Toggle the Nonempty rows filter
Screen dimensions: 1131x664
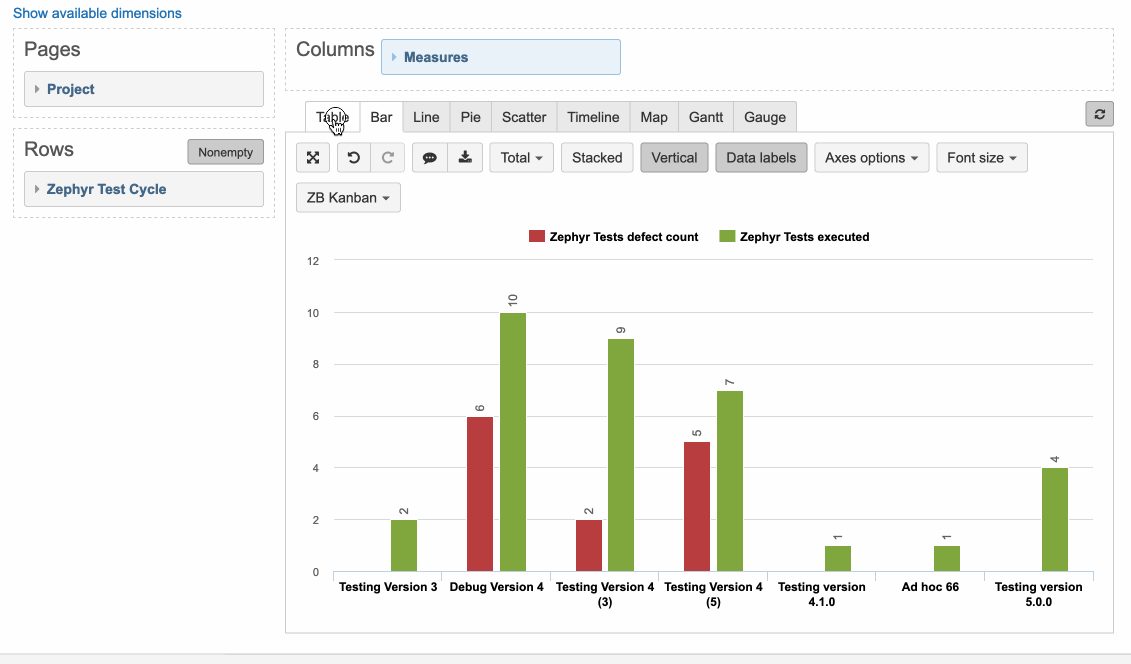click(226, 152)
